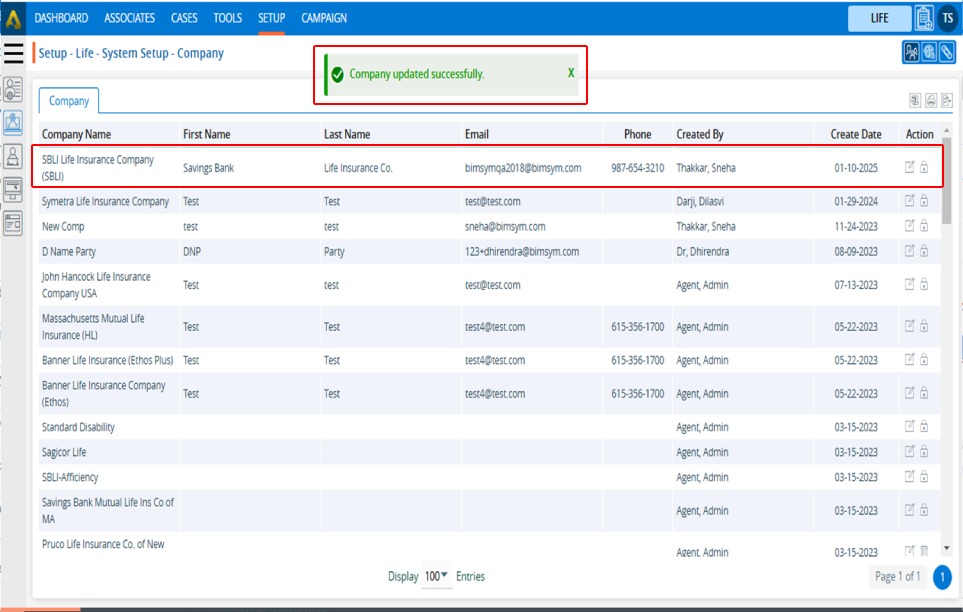Click the clipboard add icon beside LIFE
Screen dimensions: 963x612
point(923,18)
